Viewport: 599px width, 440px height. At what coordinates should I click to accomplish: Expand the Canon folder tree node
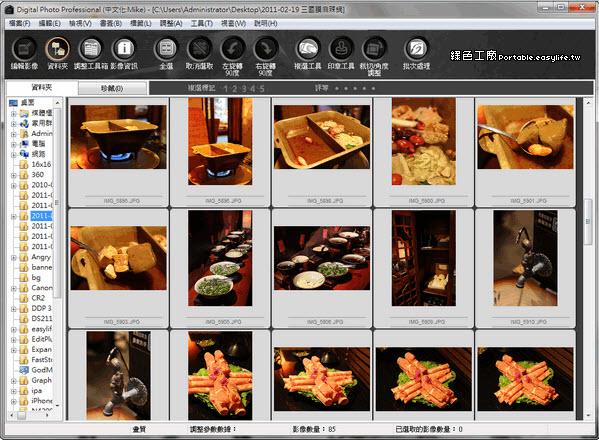pyautogui.click(x=14, y=289)
